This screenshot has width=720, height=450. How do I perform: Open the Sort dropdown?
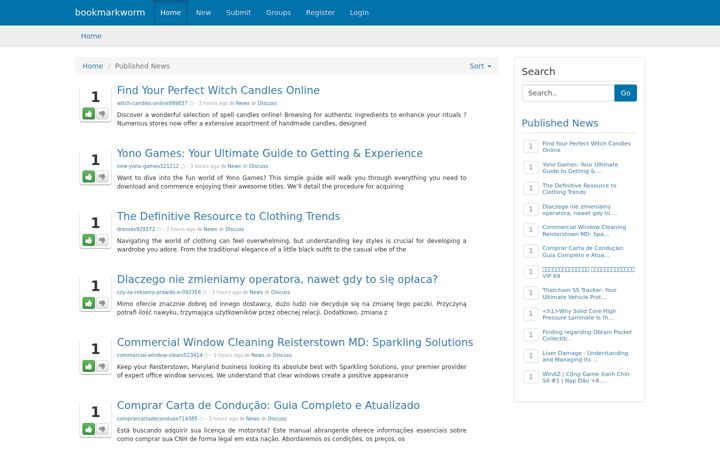pyautogui.click(x=480, y=66)
